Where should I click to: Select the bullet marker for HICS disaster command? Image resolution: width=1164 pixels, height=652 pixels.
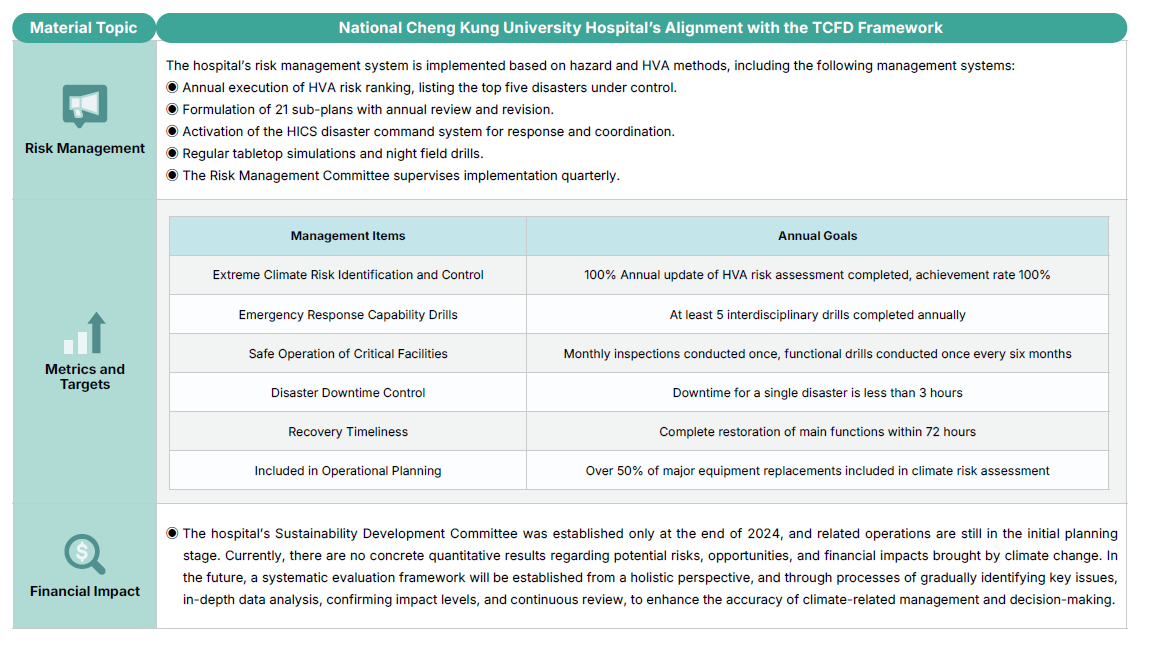(172, 131)
